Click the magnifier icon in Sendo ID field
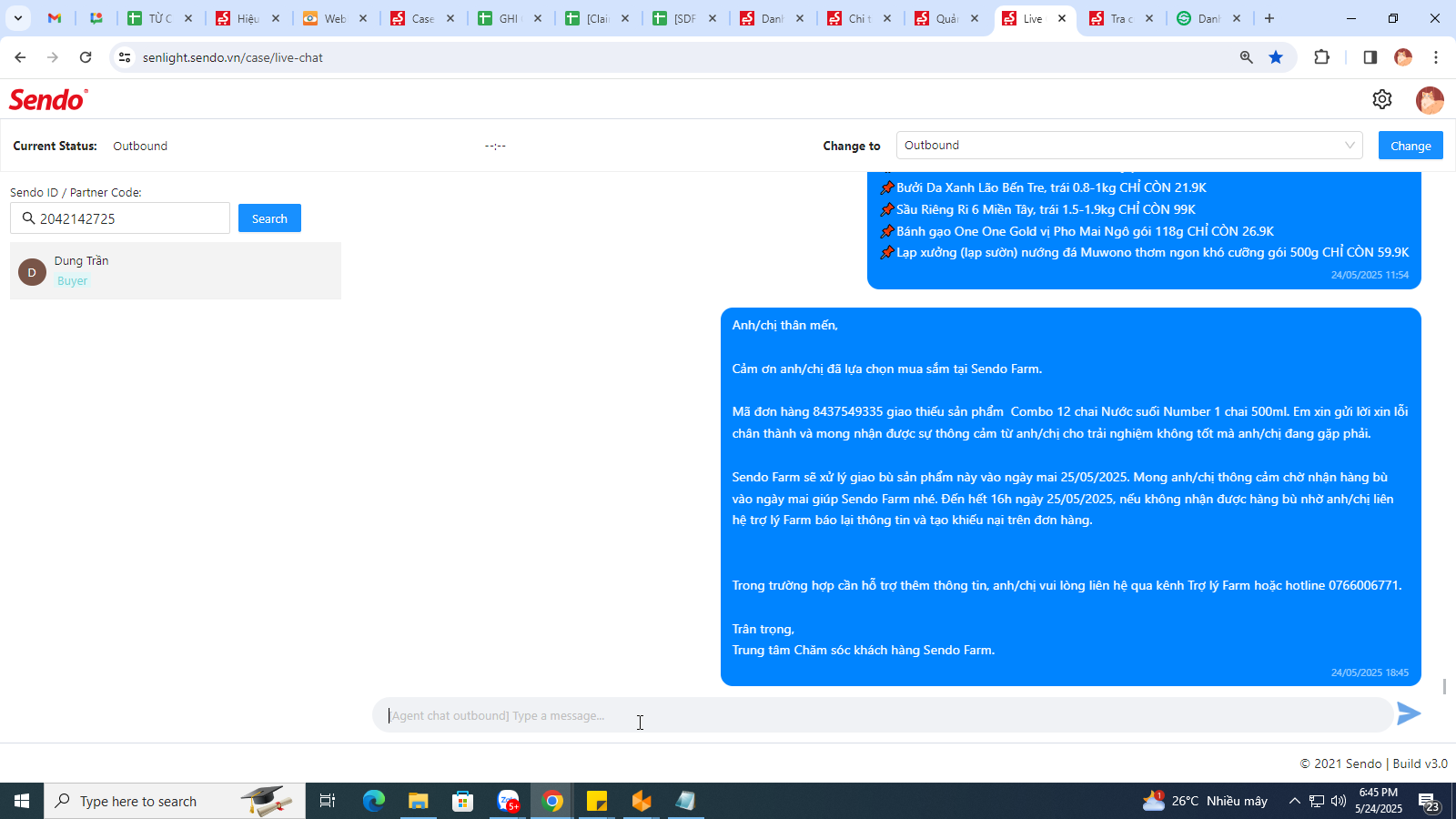This screenshot has width=1456, height=819. coord(28,218)
